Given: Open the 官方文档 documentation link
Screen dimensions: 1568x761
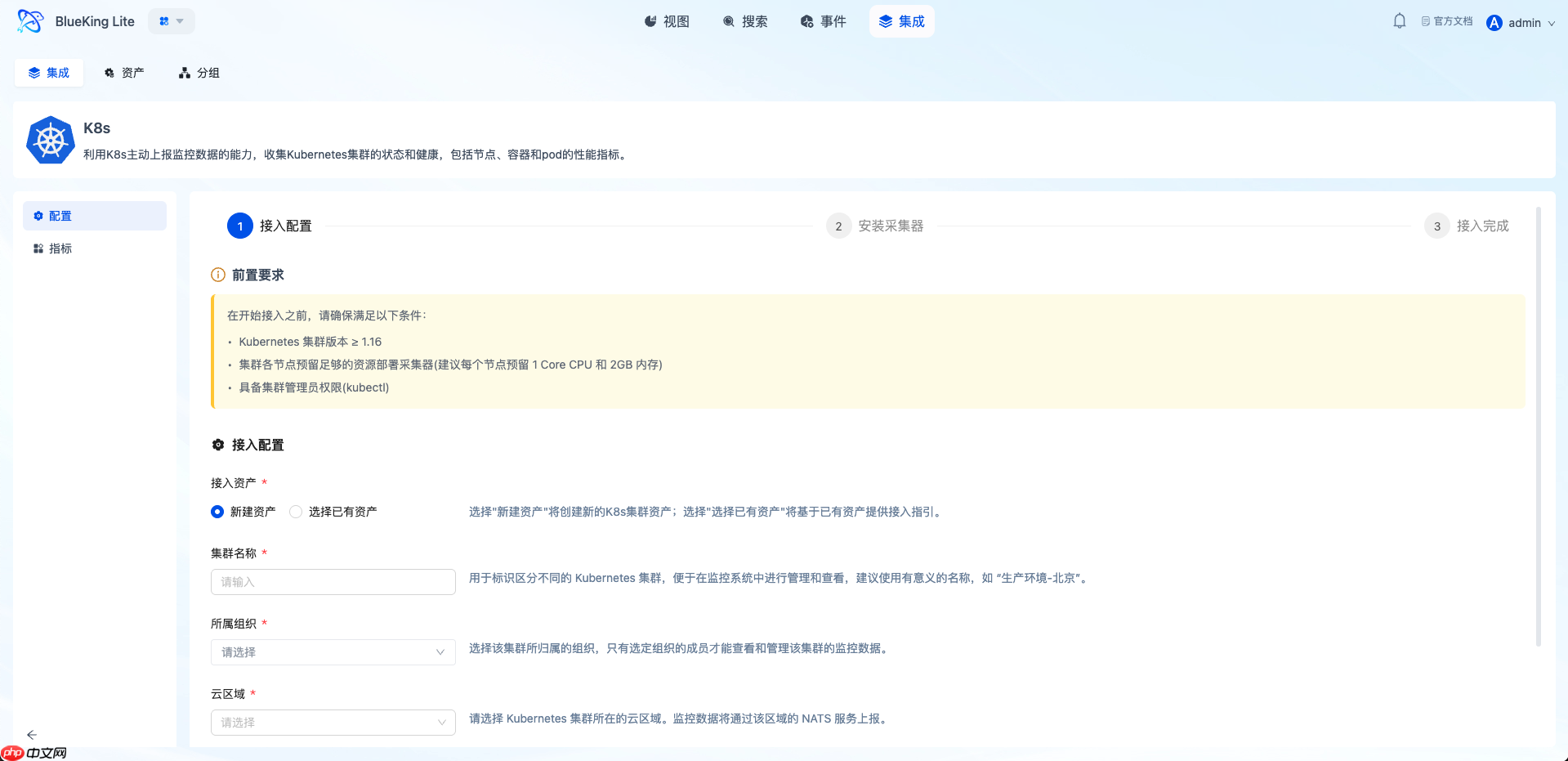Looking at the screenshot, I should tap(1446, 21).
